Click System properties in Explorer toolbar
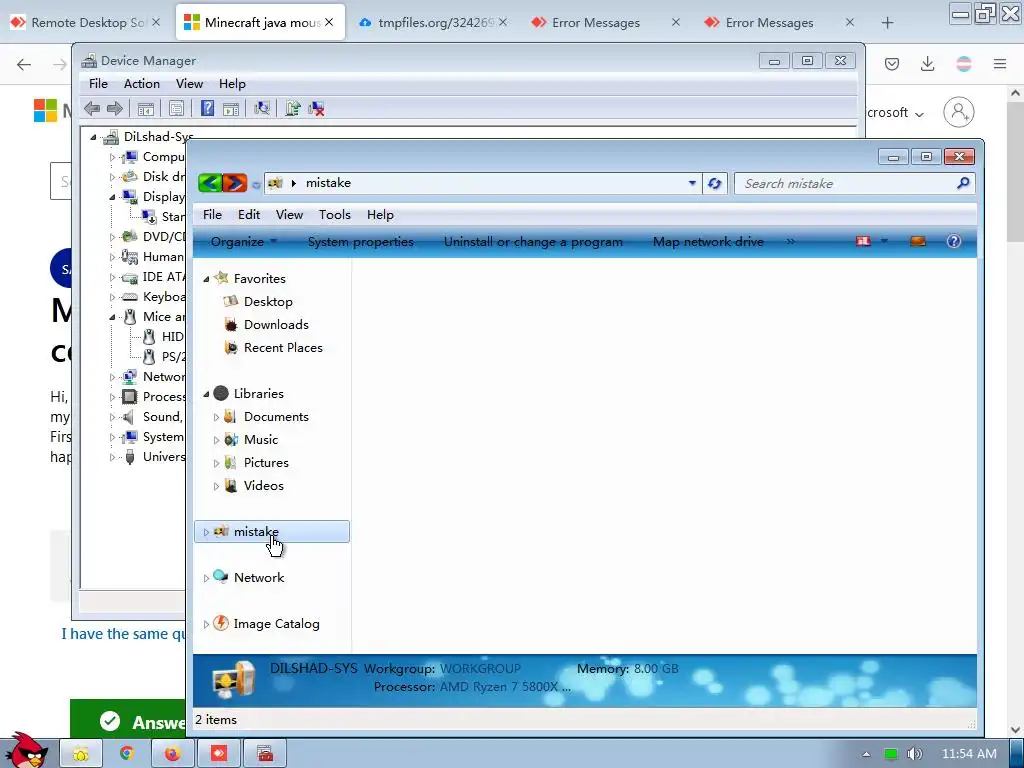Screen dimensions: 1024x768 pos(360,242)
